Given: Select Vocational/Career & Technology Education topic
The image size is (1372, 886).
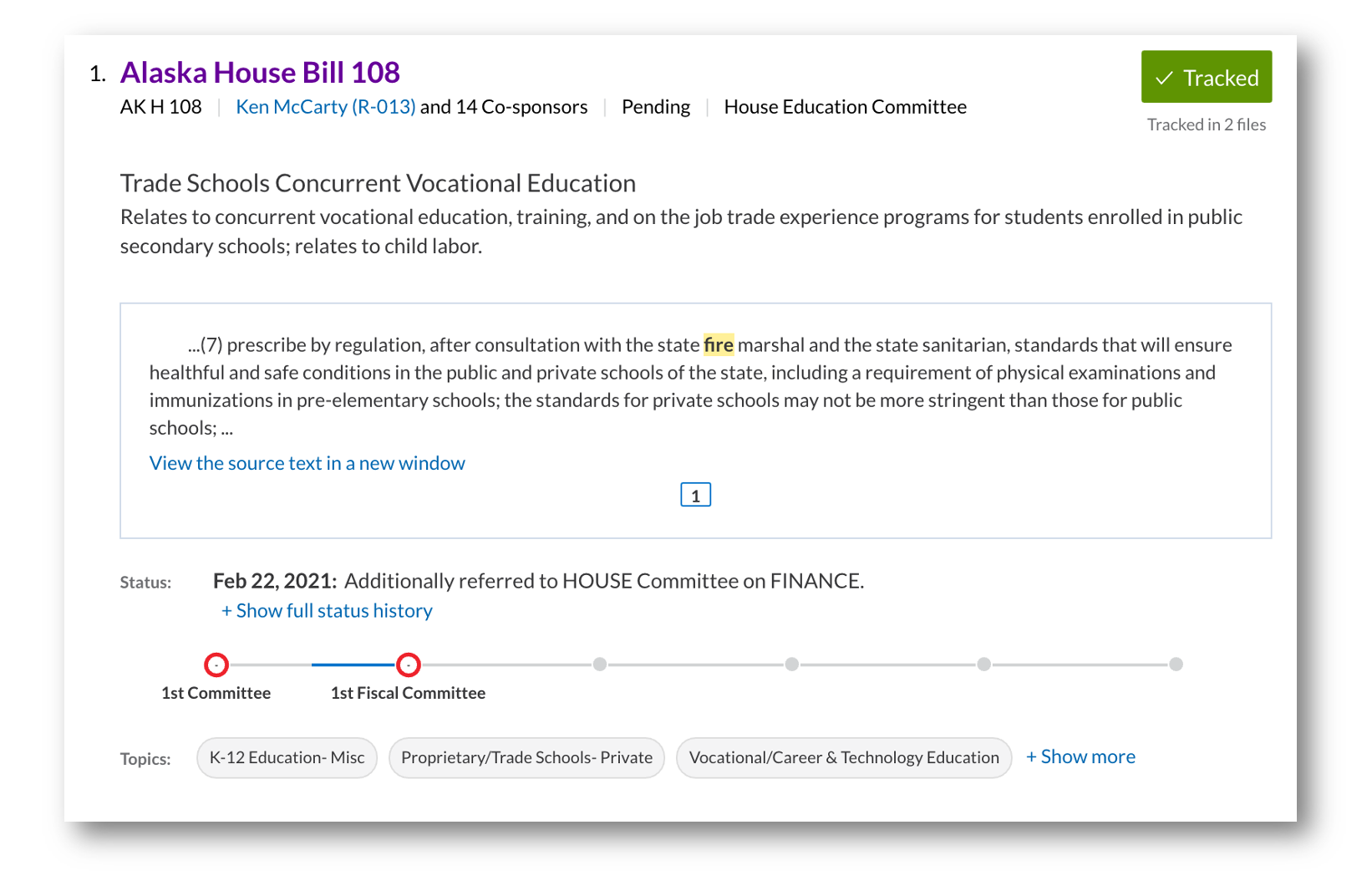Looking at the screenshot, I should 844,757.
